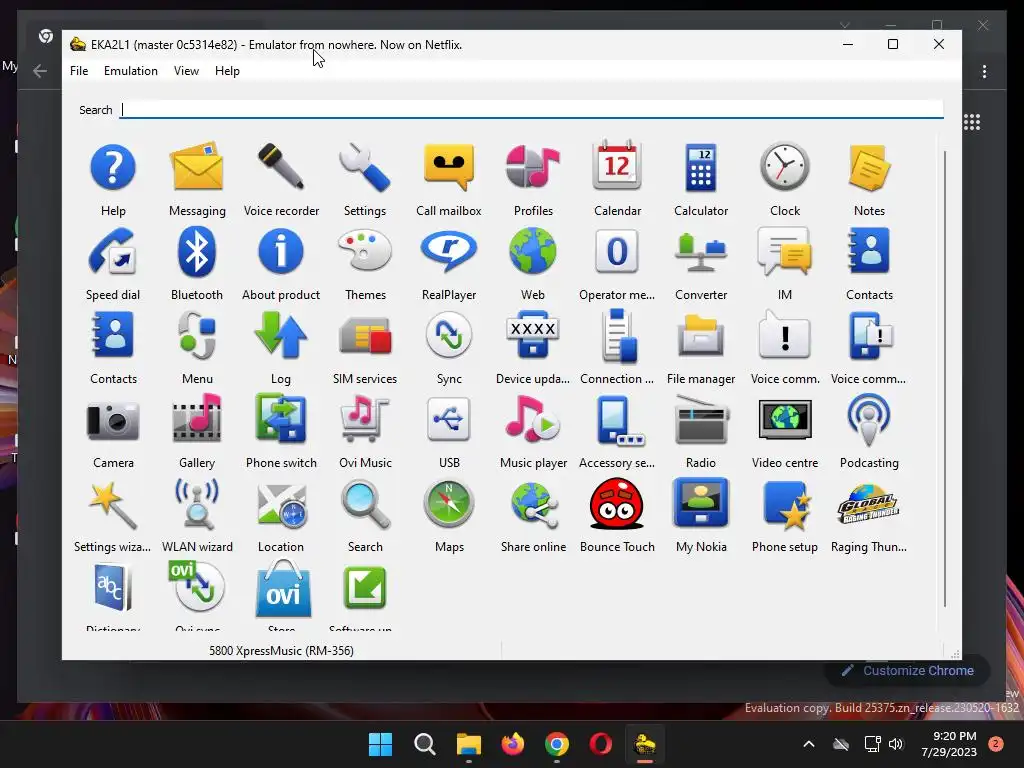This screenshot has height=768, width=1024.
Task: Launch the Themes palette app
Action: coord(365,251)
